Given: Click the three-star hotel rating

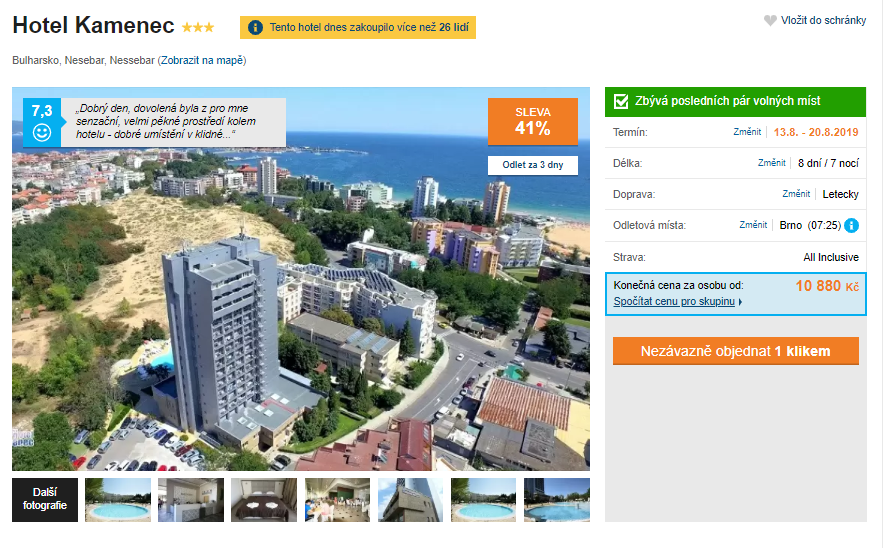Looking at the screenshot, I should coord(197,27).
